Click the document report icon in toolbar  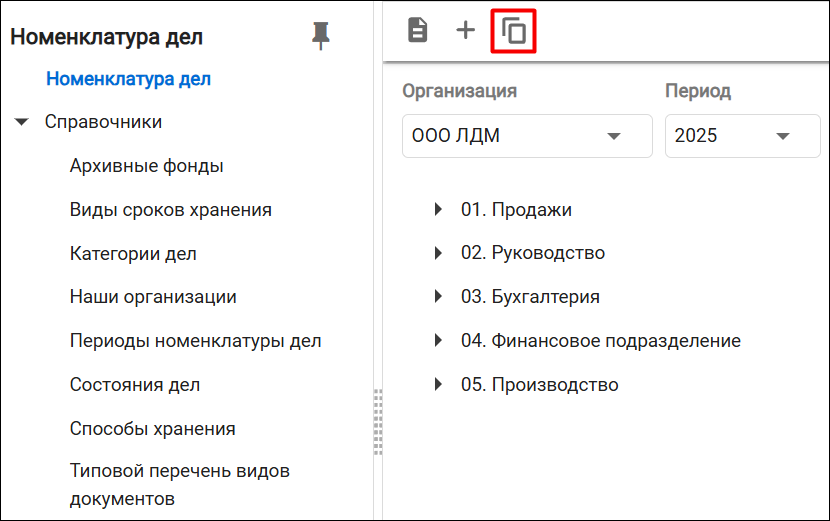pos(418,30)
